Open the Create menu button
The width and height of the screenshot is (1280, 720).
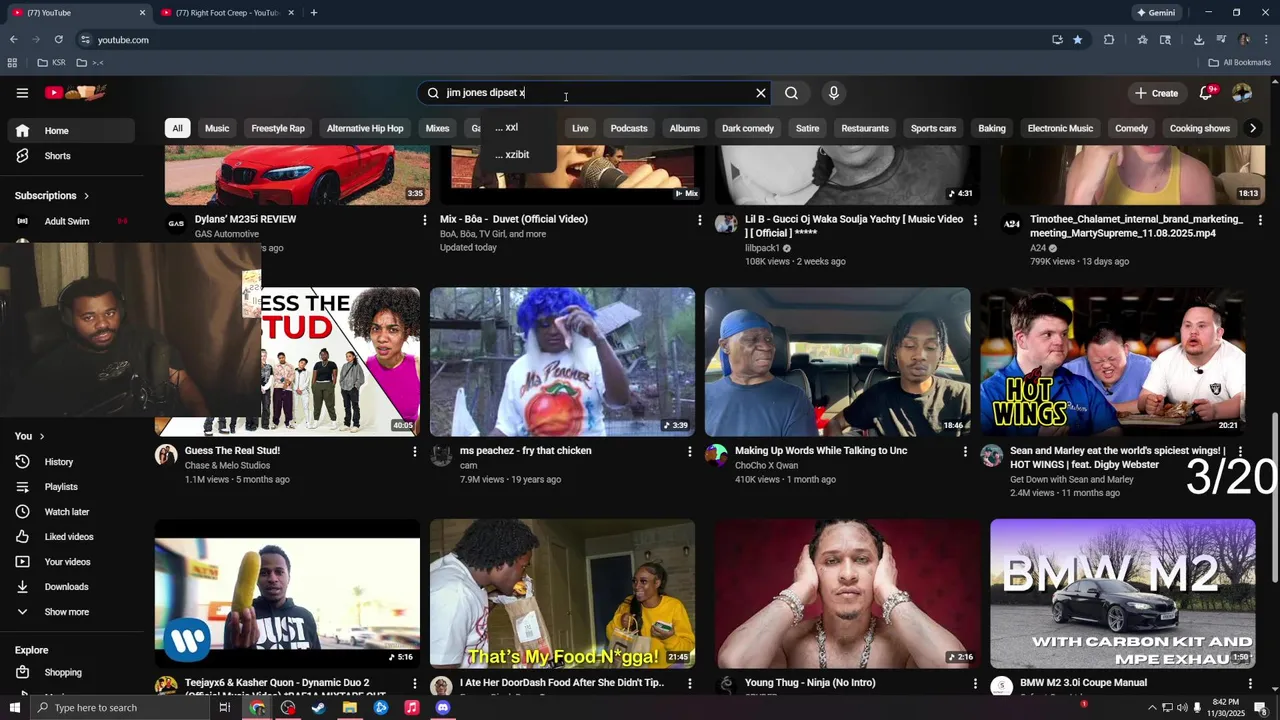(x=1156, y=93)
